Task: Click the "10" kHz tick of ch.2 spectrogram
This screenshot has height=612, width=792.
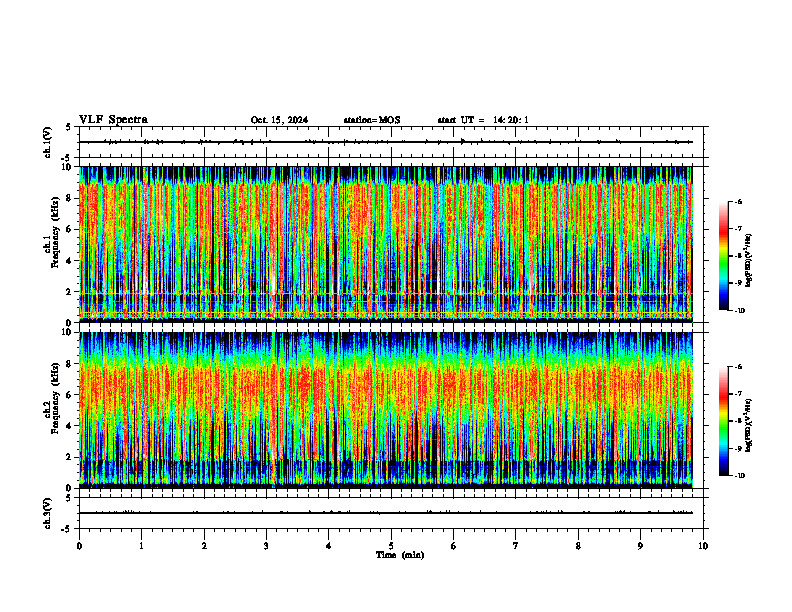Action: [69, 332]
